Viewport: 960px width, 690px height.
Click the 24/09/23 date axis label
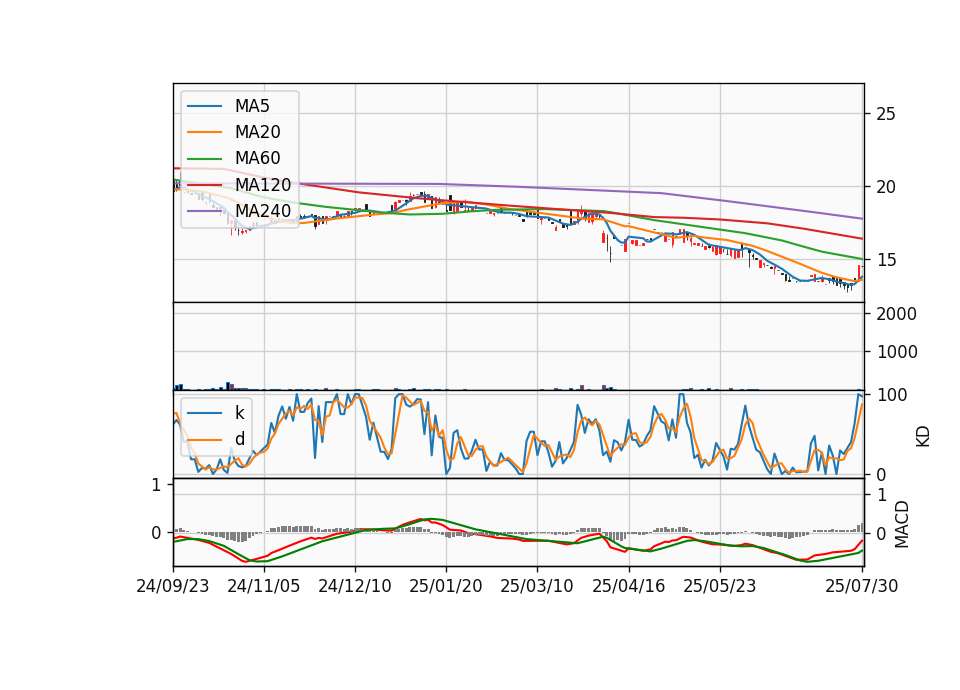(173, 586)
